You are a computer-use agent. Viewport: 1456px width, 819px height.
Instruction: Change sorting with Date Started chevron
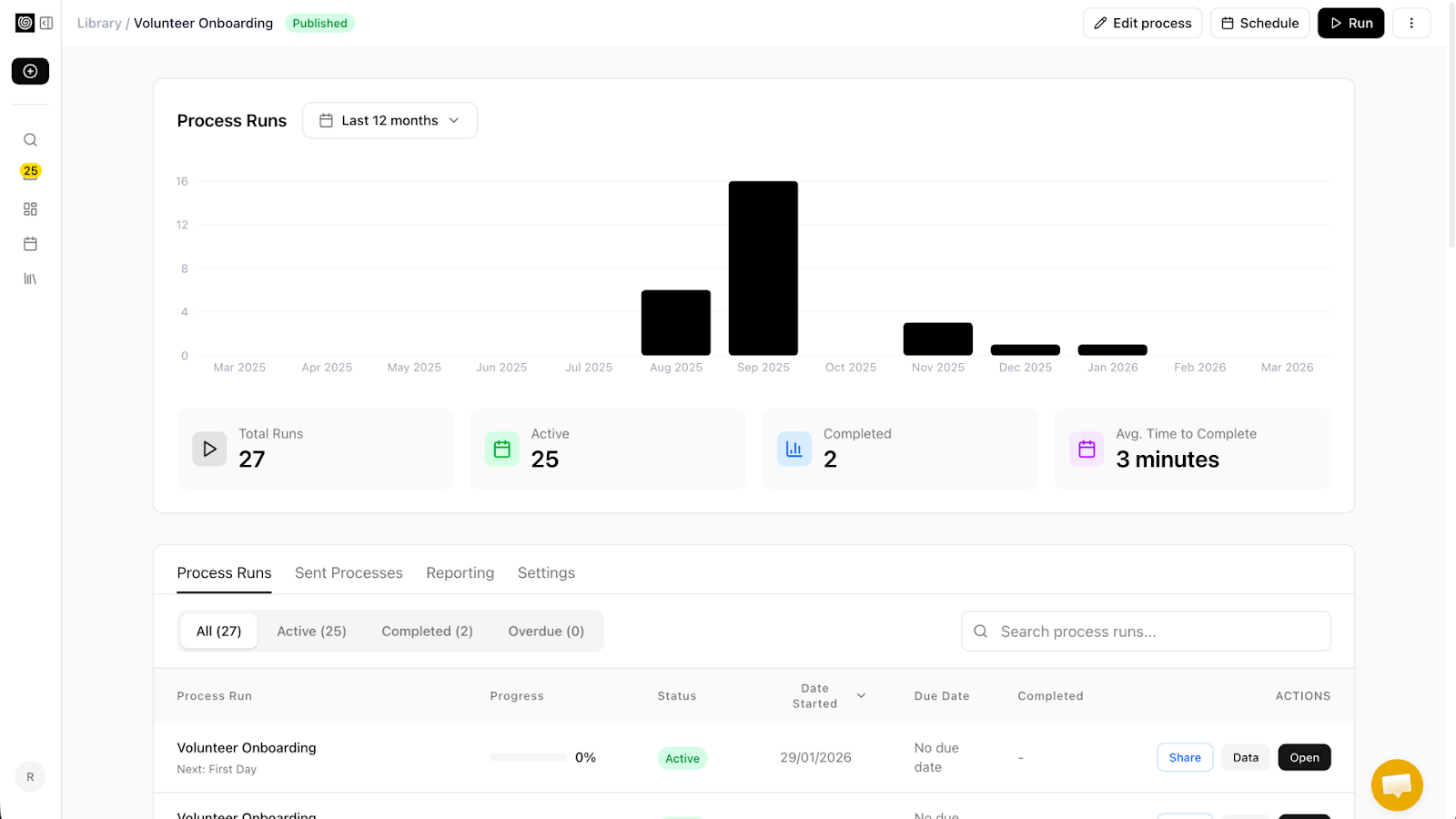pos(859,695)
